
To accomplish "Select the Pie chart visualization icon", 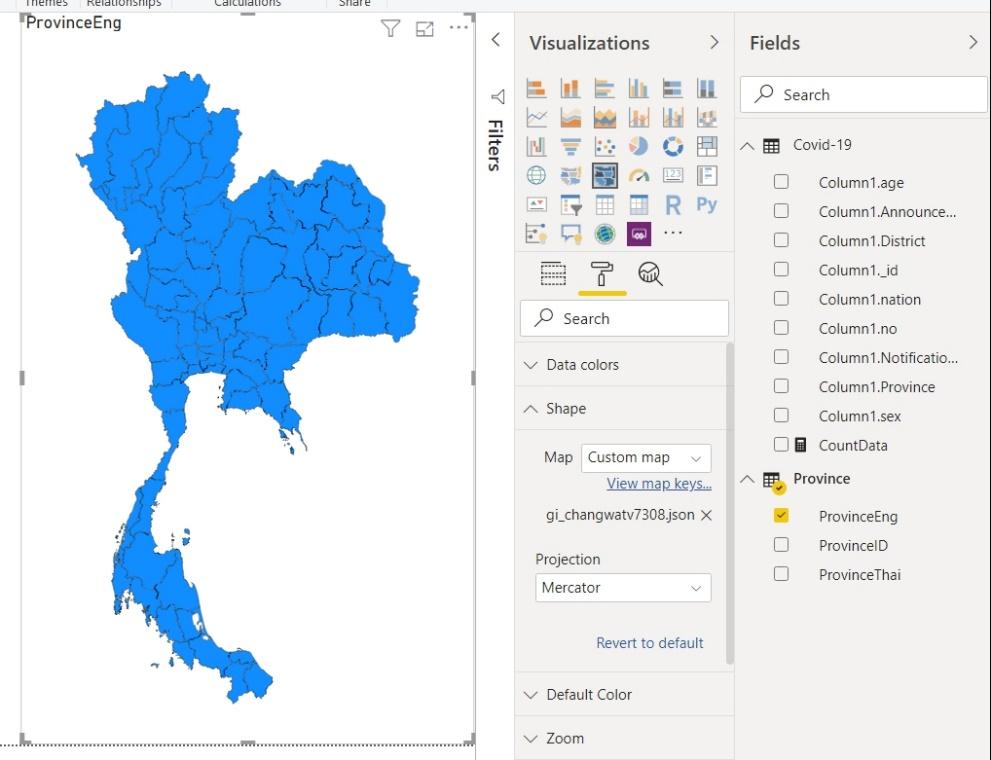I will click(636, 147).
